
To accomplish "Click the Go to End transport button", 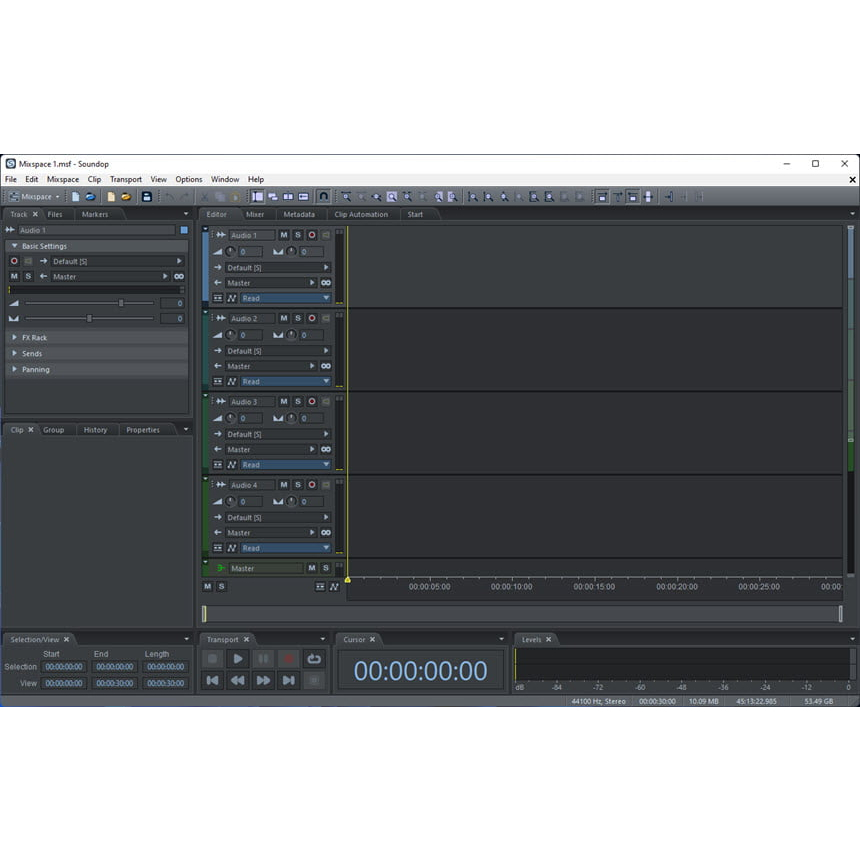I will coord(288,680).
